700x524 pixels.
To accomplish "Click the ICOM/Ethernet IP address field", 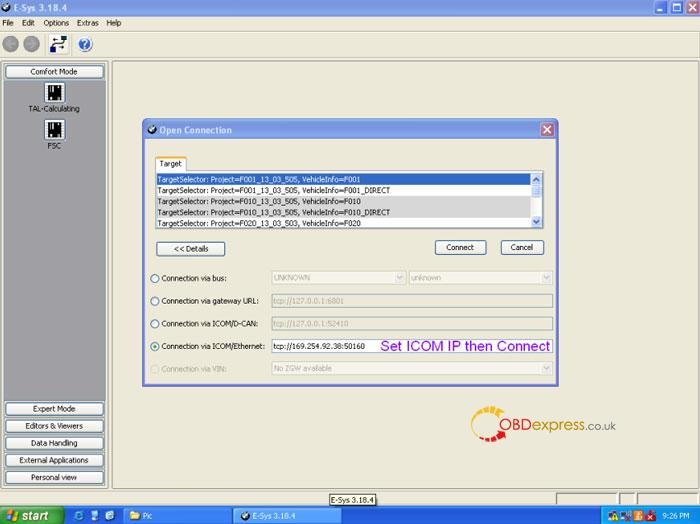I will click(x=412, y=346).
